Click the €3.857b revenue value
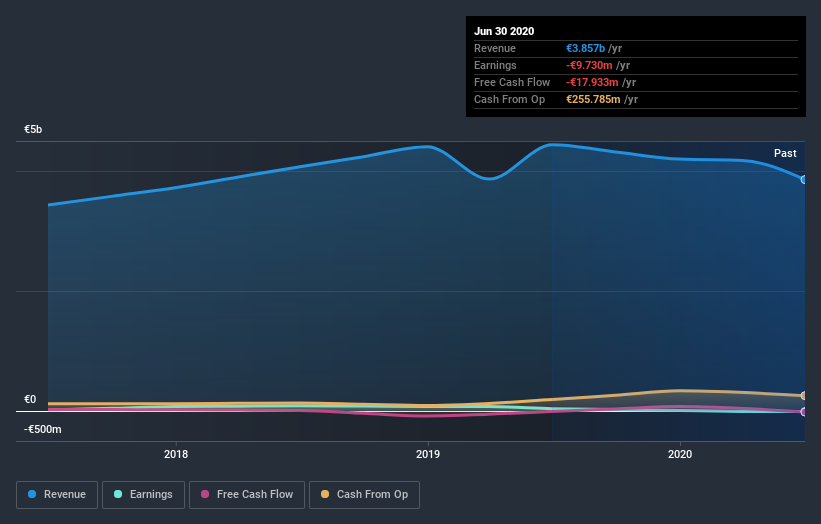 [x=585, y=48]
